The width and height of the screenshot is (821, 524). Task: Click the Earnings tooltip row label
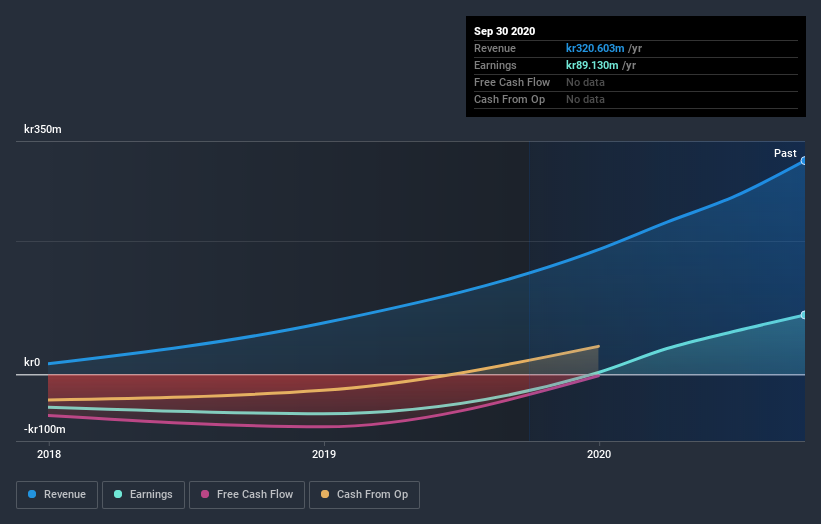click(x=495, y=65)
